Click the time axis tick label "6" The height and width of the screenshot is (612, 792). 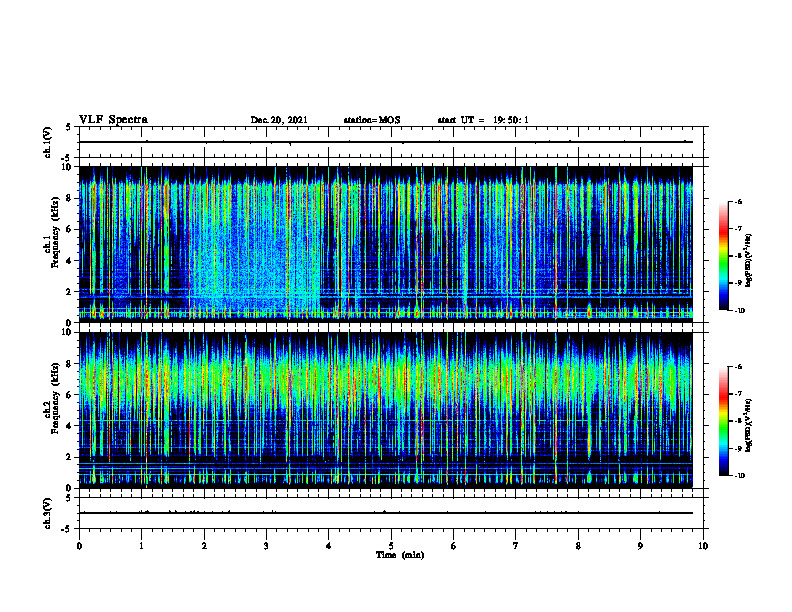click(454, 546)
